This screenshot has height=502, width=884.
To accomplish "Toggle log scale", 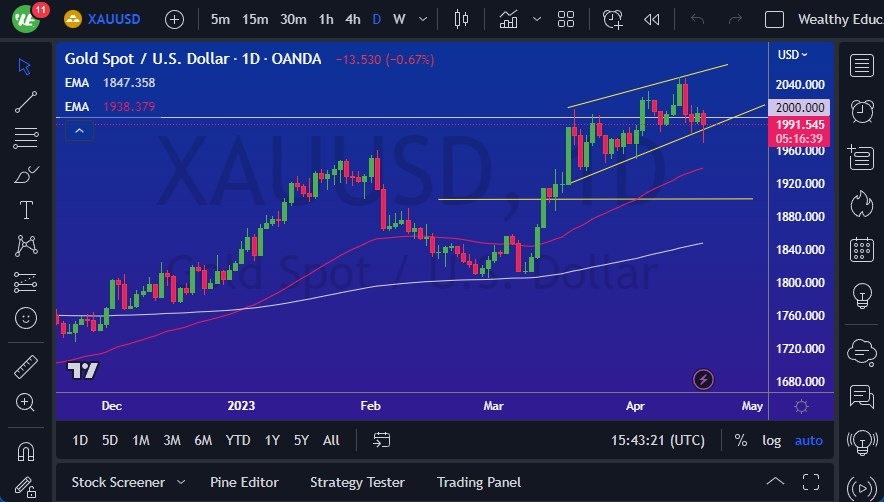I will click(x=772, y=440).
